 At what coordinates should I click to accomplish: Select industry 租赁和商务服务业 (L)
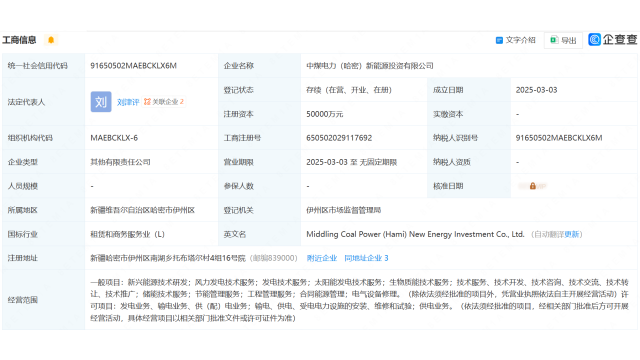[127, 234]
